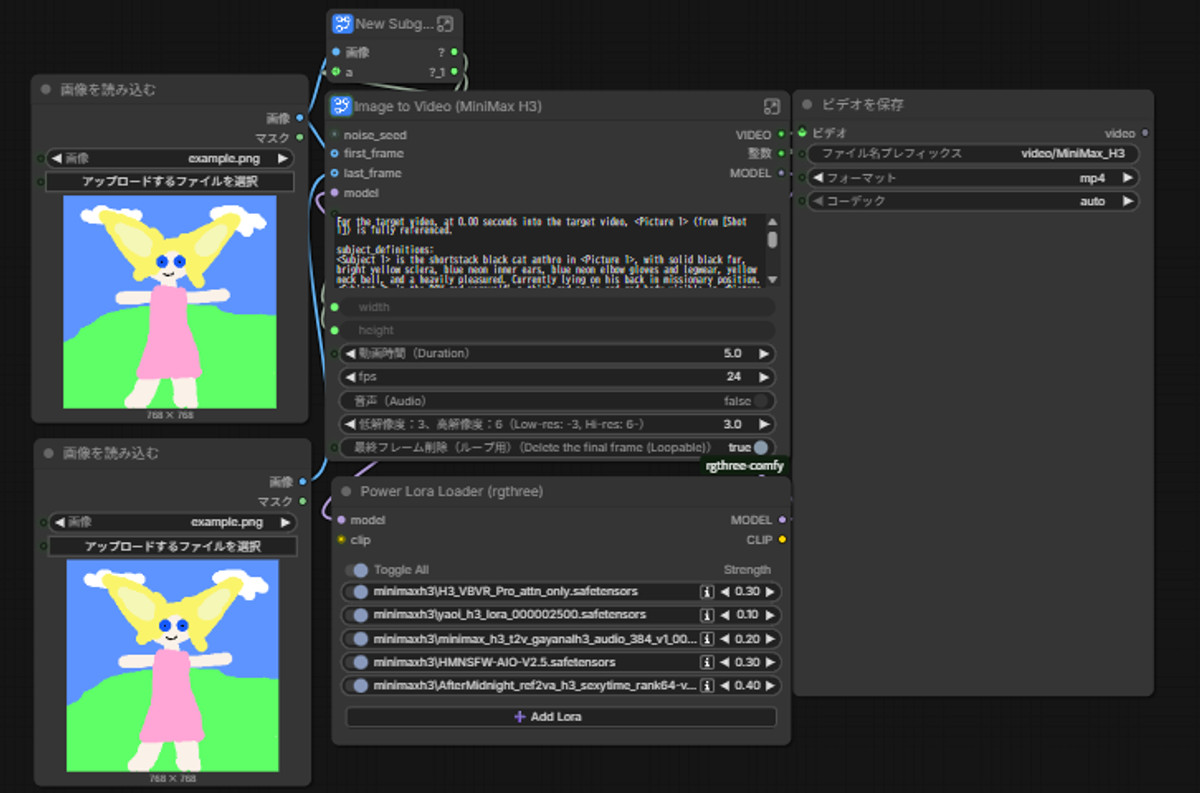Open info for minimax_h3_t2v audio lora
Image resolution: width=1200 pixels, height=793 pixels.
point(707,638)
